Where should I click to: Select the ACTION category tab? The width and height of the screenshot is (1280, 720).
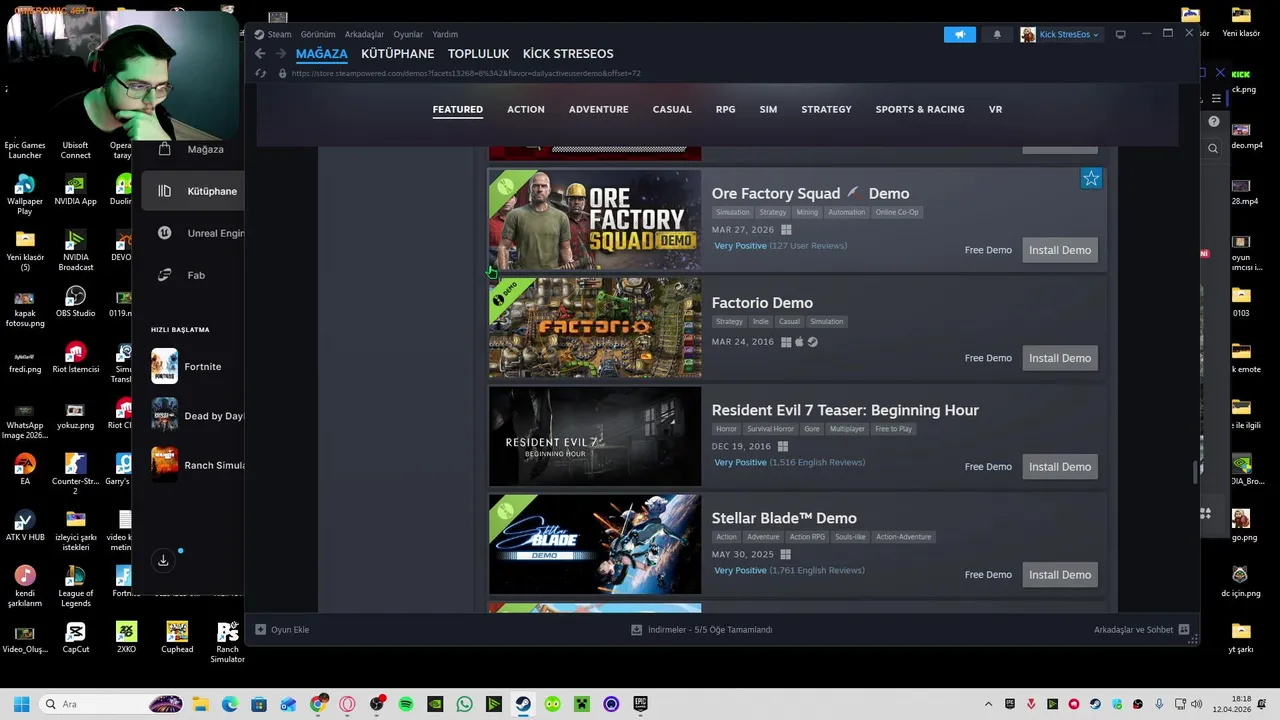(526, 109)
